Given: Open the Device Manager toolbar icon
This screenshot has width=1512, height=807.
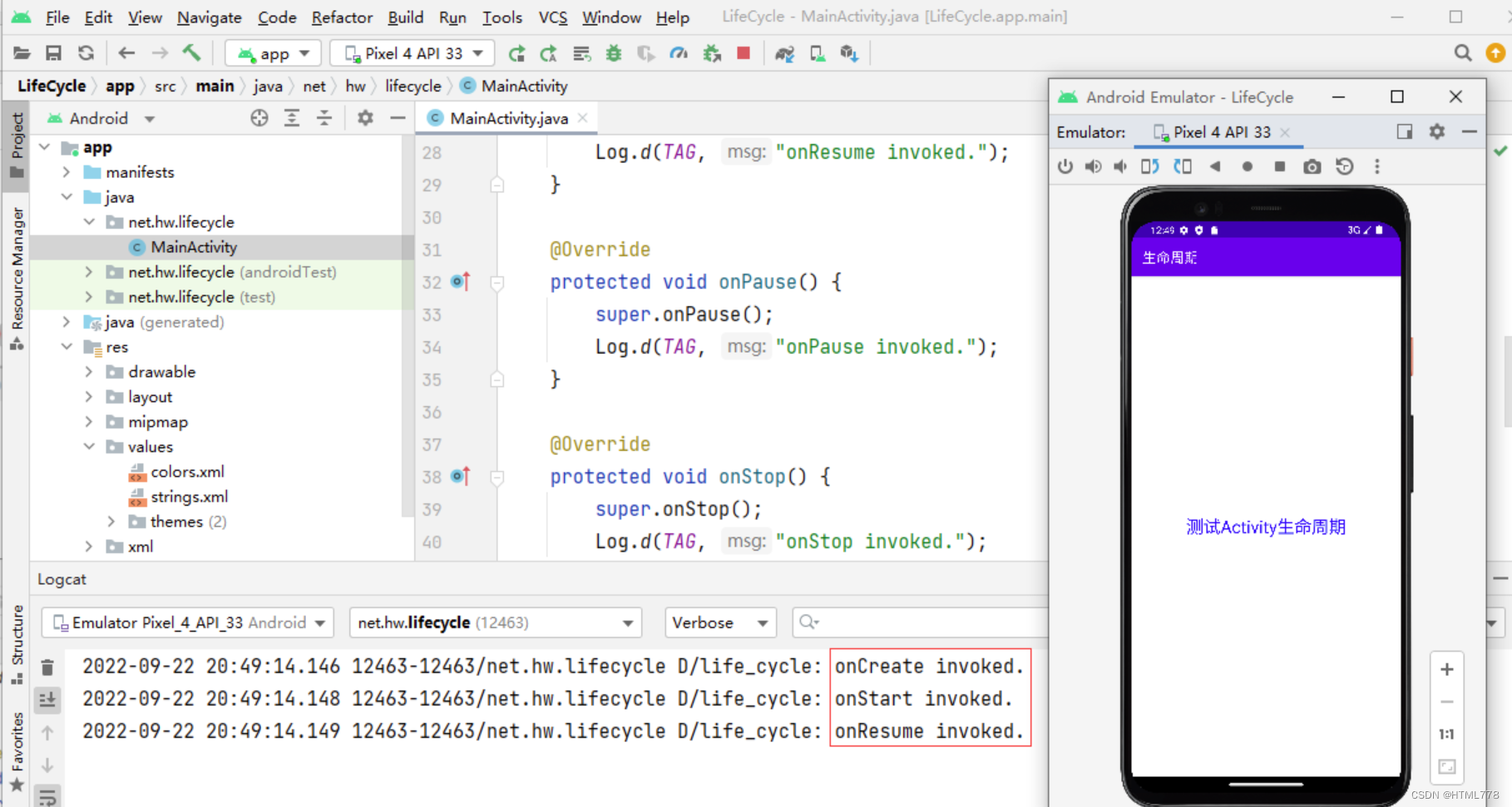Looking at the screenshot, I should click(x=818, y=54).
